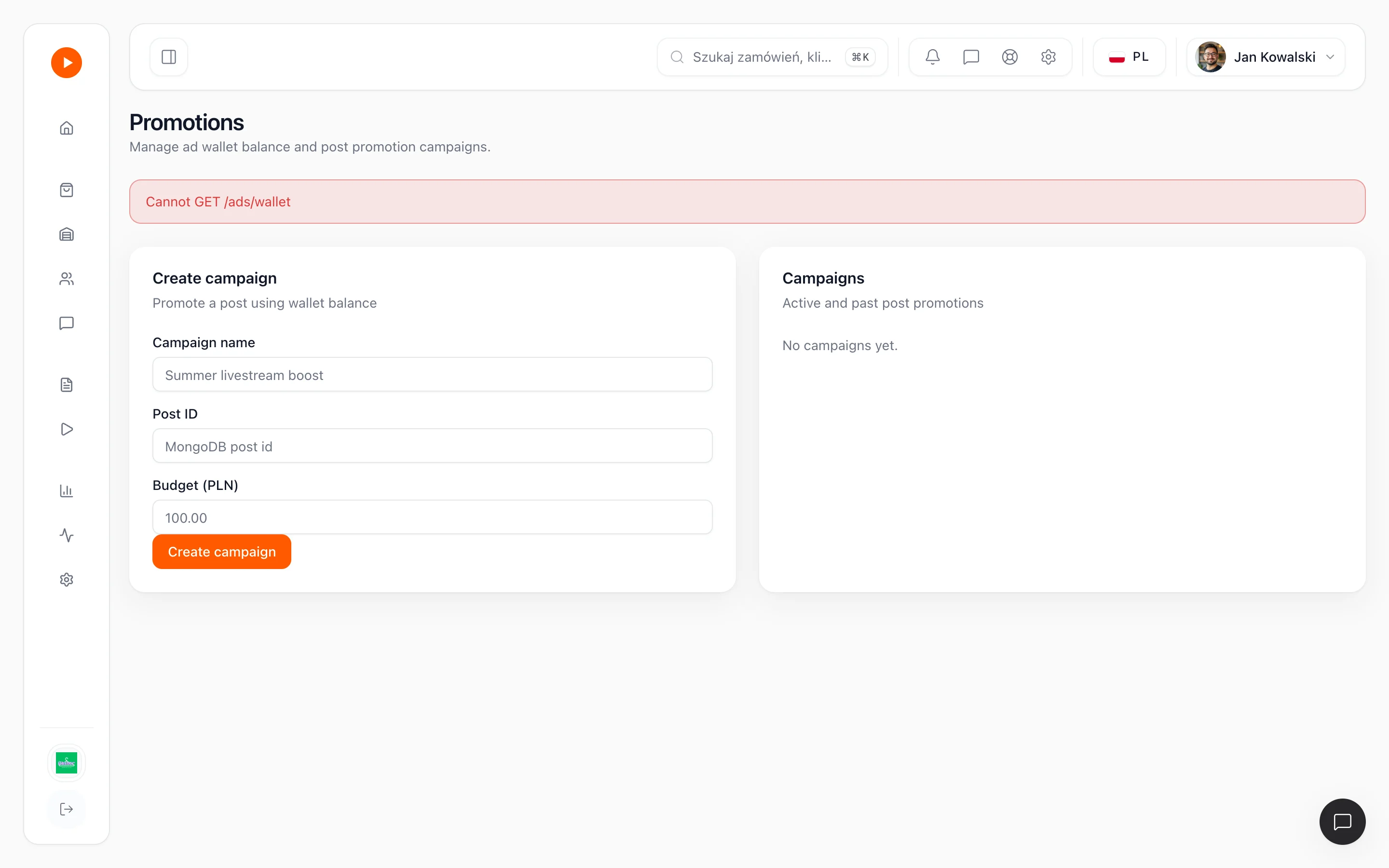Toggle the sidebar panel collapse button

pos(169,57)
